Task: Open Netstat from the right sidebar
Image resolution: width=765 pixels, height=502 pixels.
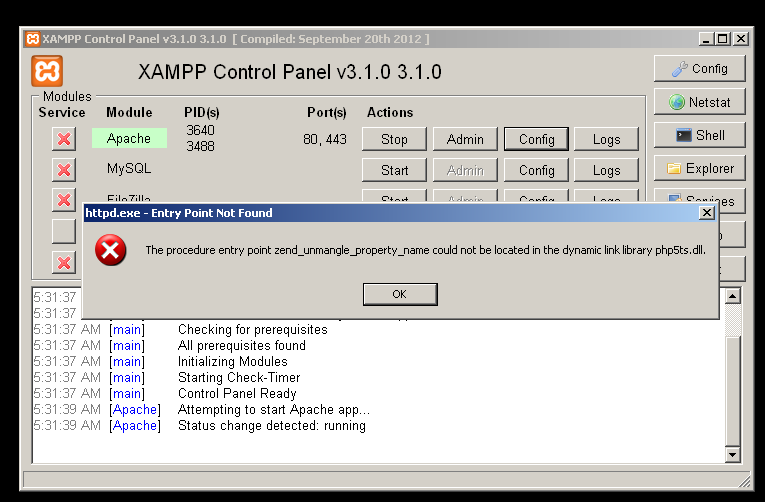Action: 700,102
